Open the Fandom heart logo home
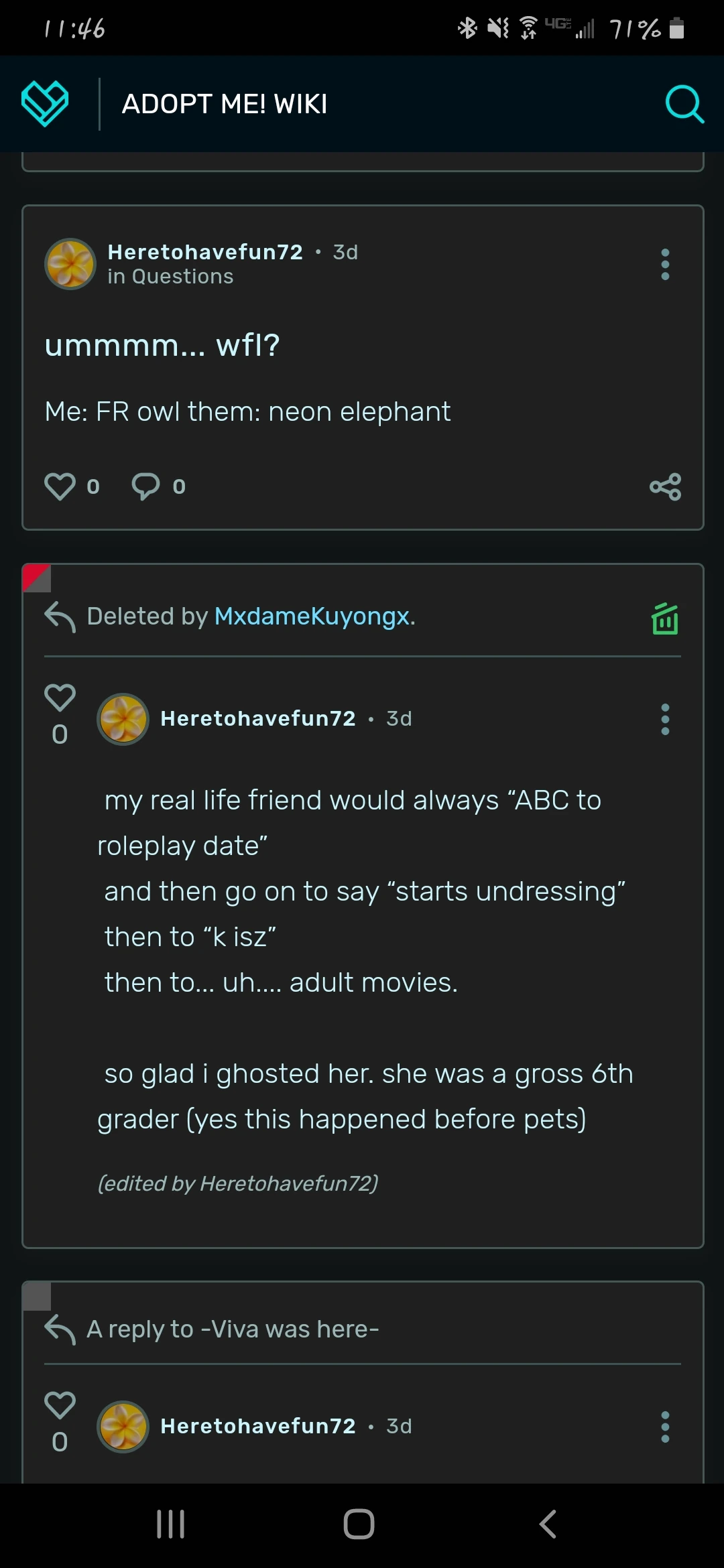 [45, 104]
